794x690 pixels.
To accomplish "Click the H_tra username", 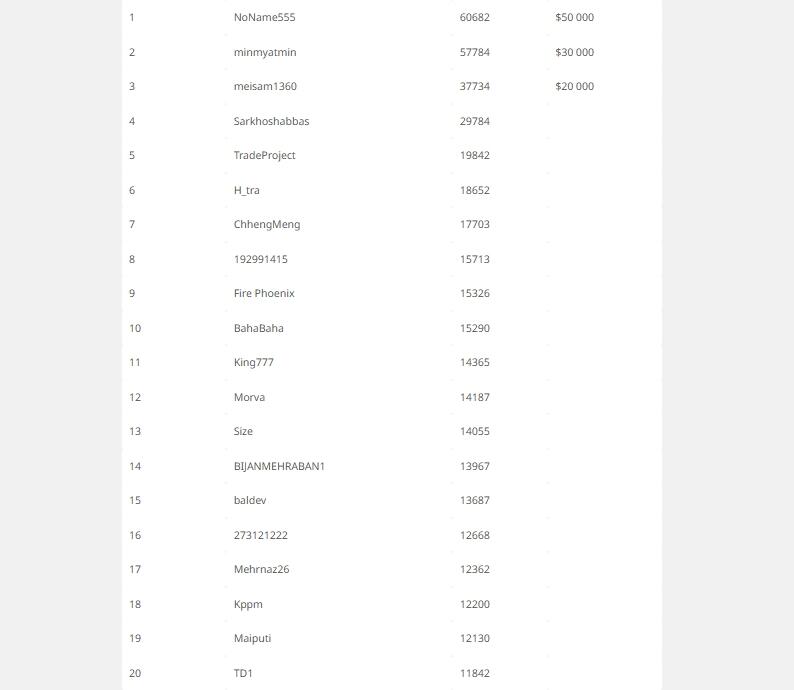I will coord(246,190).
